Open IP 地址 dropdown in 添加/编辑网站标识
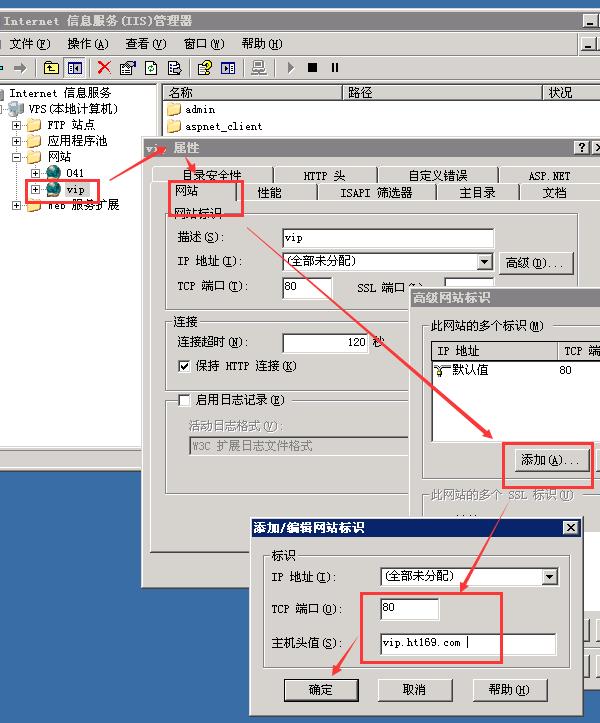 pyautogui.click(x=549, y=576)
